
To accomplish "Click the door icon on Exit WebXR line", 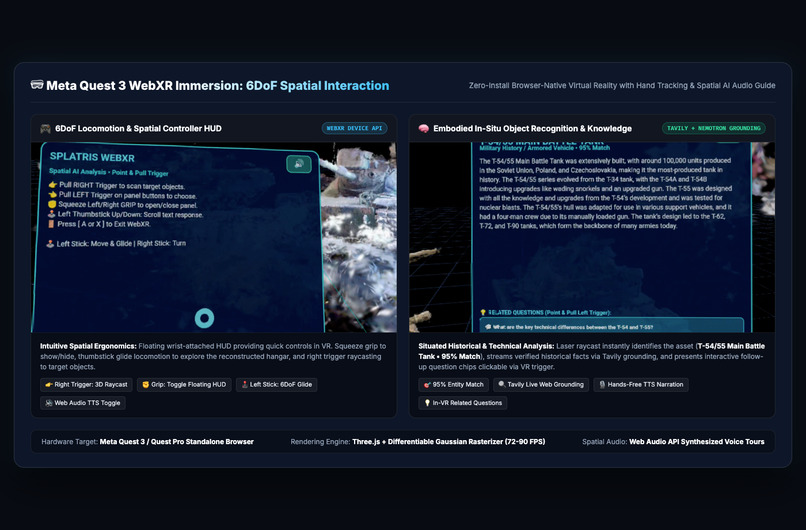I will pyautogui.click(x=51, y=224).
